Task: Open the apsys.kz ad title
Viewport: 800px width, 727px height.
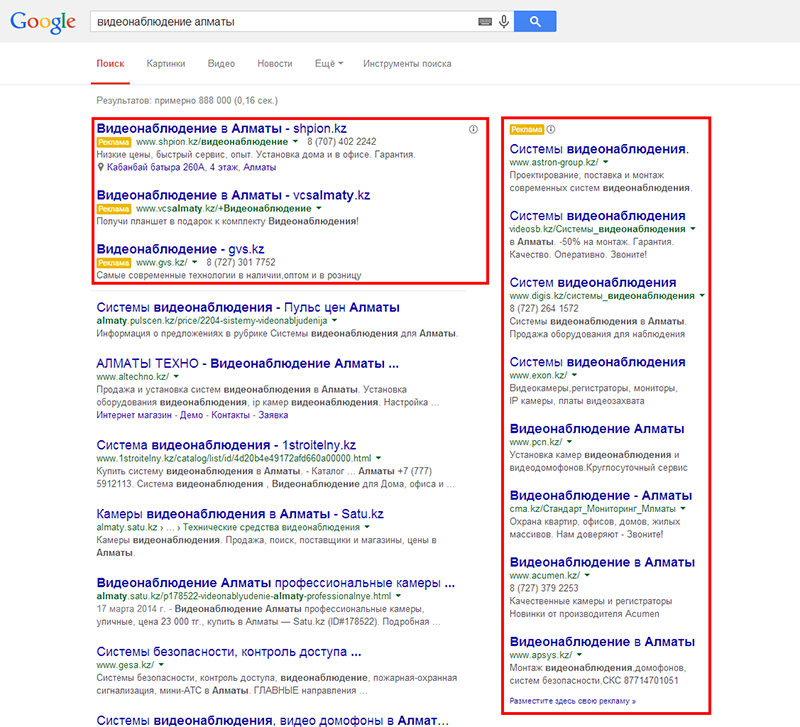Action: click(x=602, y=642)
